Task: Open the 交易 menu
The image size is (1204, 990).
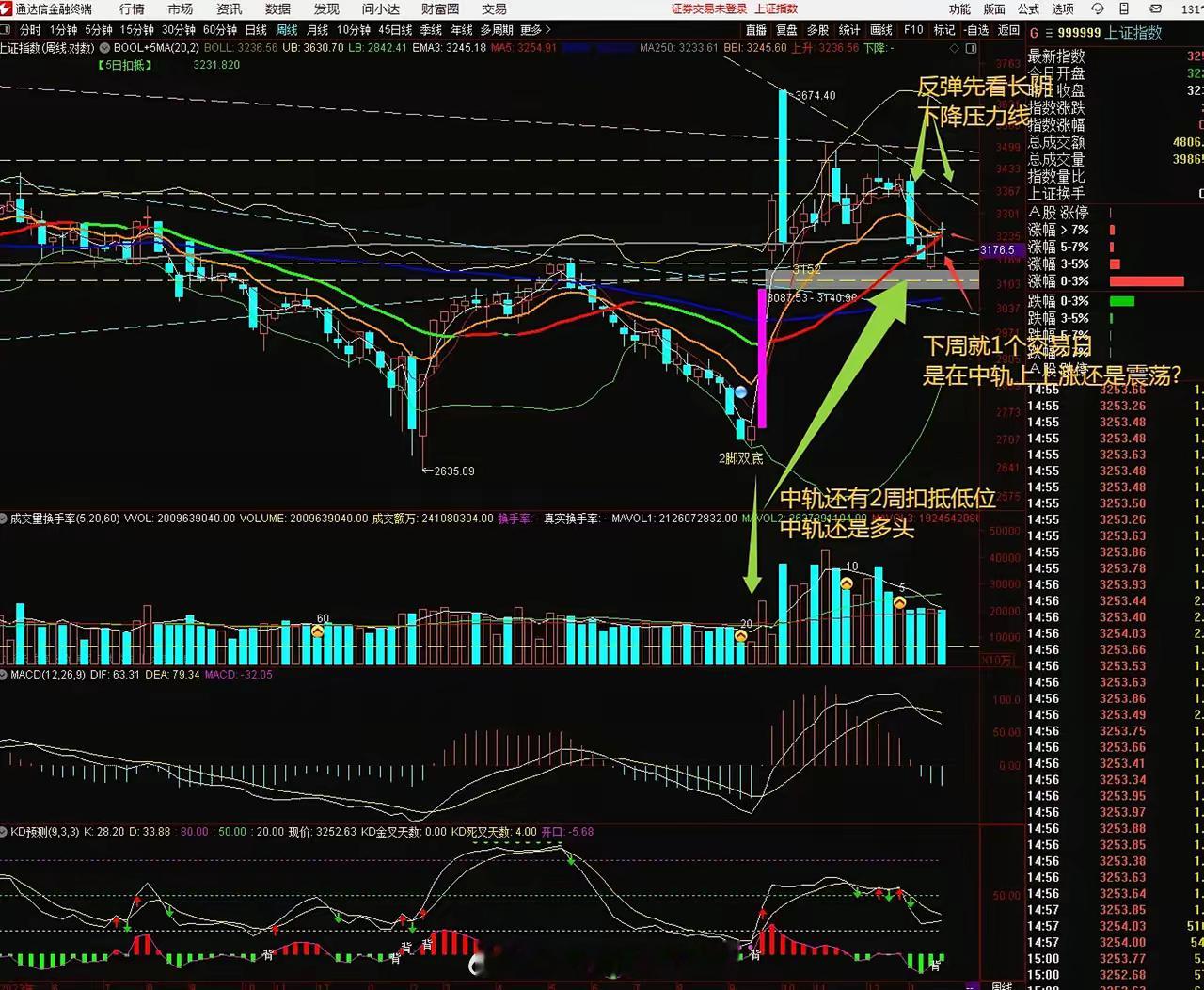Action: click(x=494, y=8)
